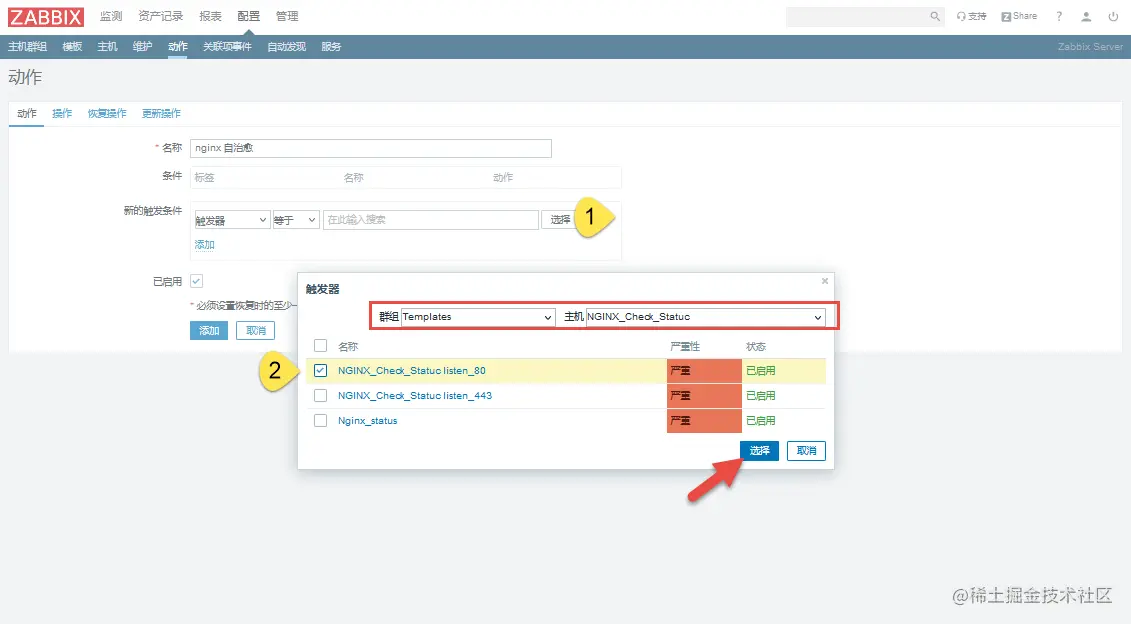Go to 模板 submenu

coord(72,46)
